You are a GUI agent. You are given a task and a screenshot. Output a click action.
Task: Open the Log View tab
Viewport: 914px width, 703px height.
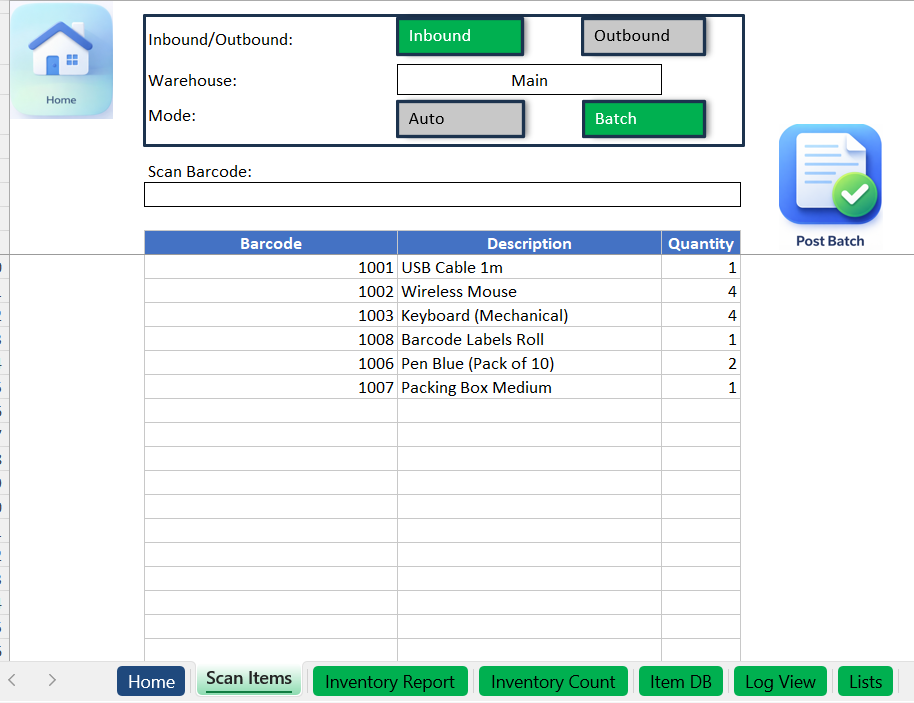click(x=781, y=682)
